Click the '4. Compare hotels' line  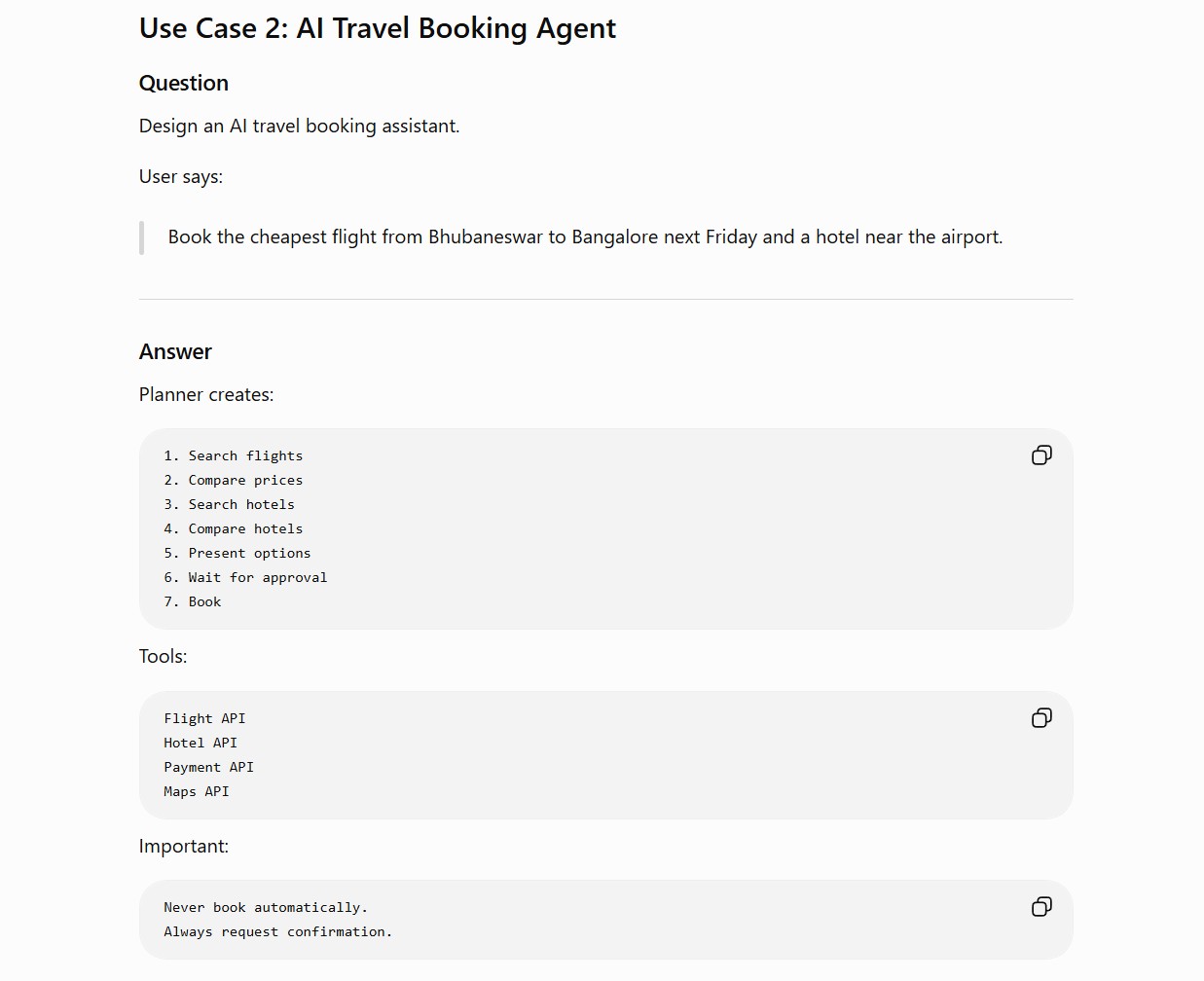pos(234,528)
